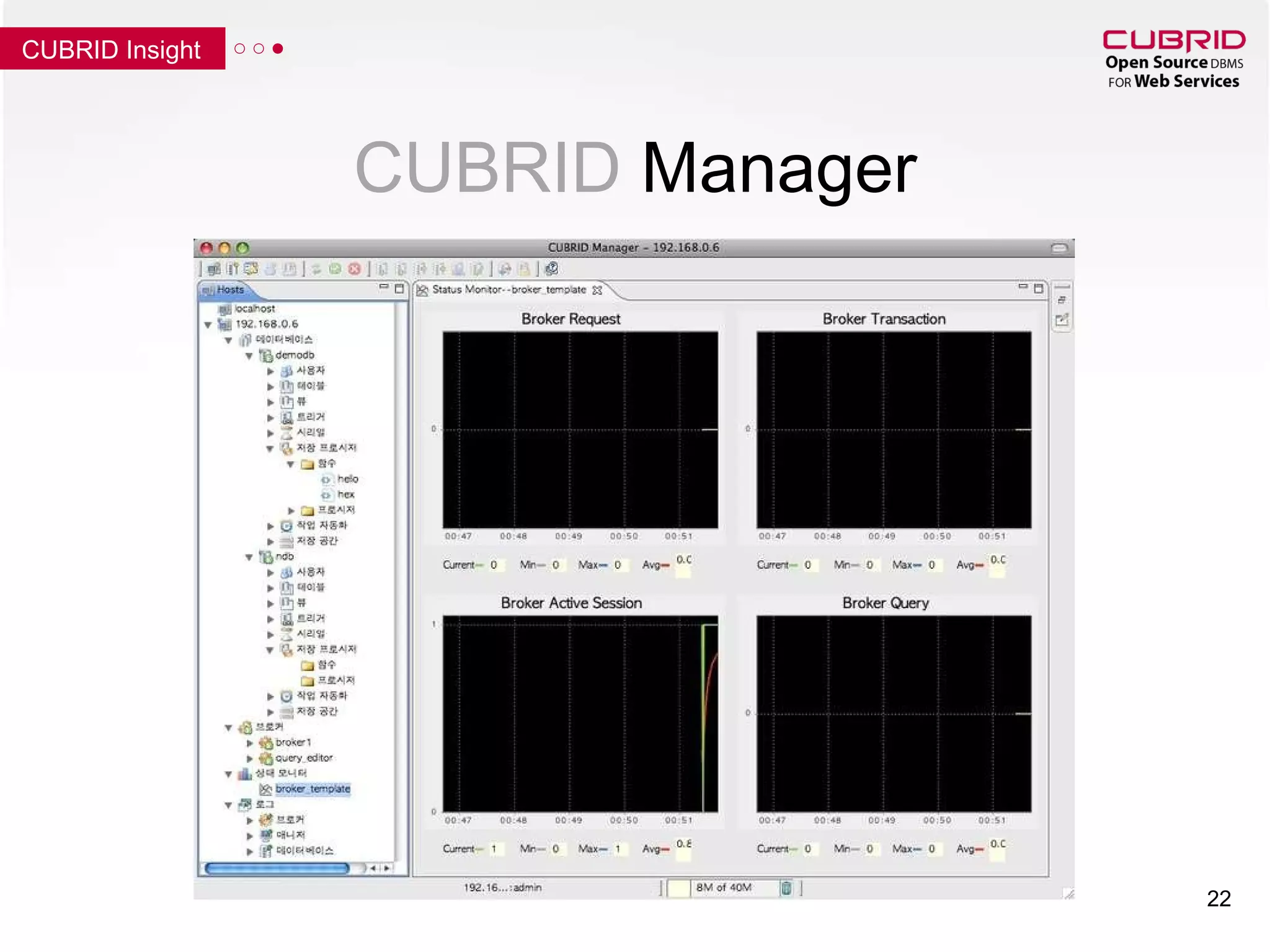Open help via the question-mark toolbar icon
This screenshot has width=1270, height=952.
coord(552,268)
